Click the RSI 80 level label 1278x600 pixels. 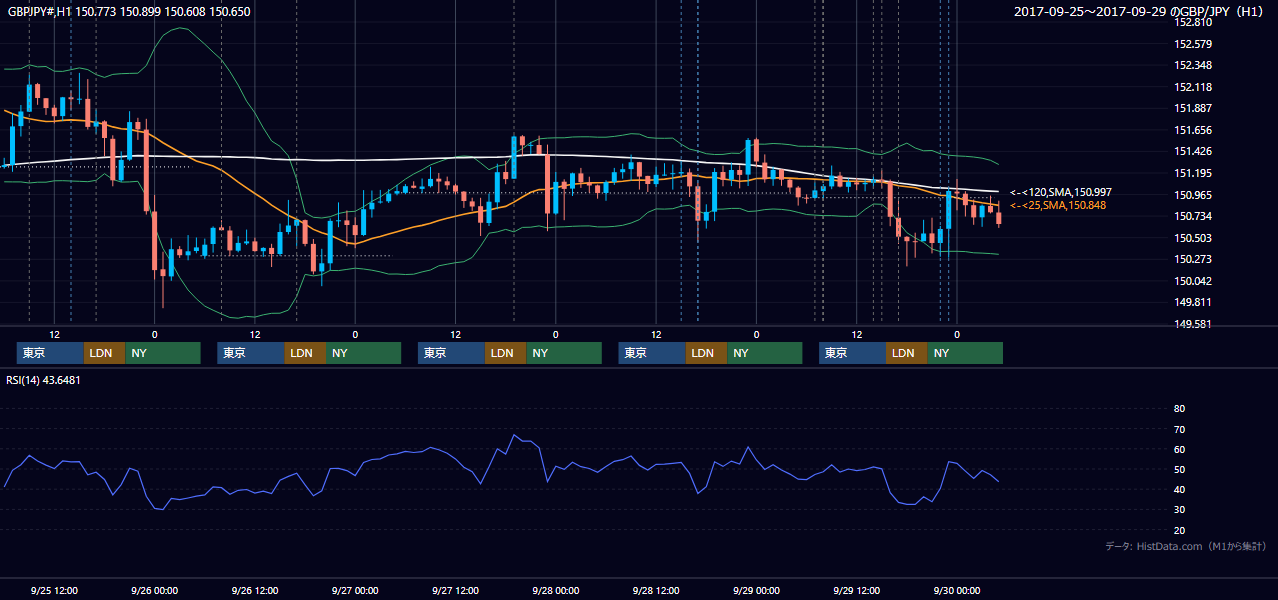coord(1179,409)
